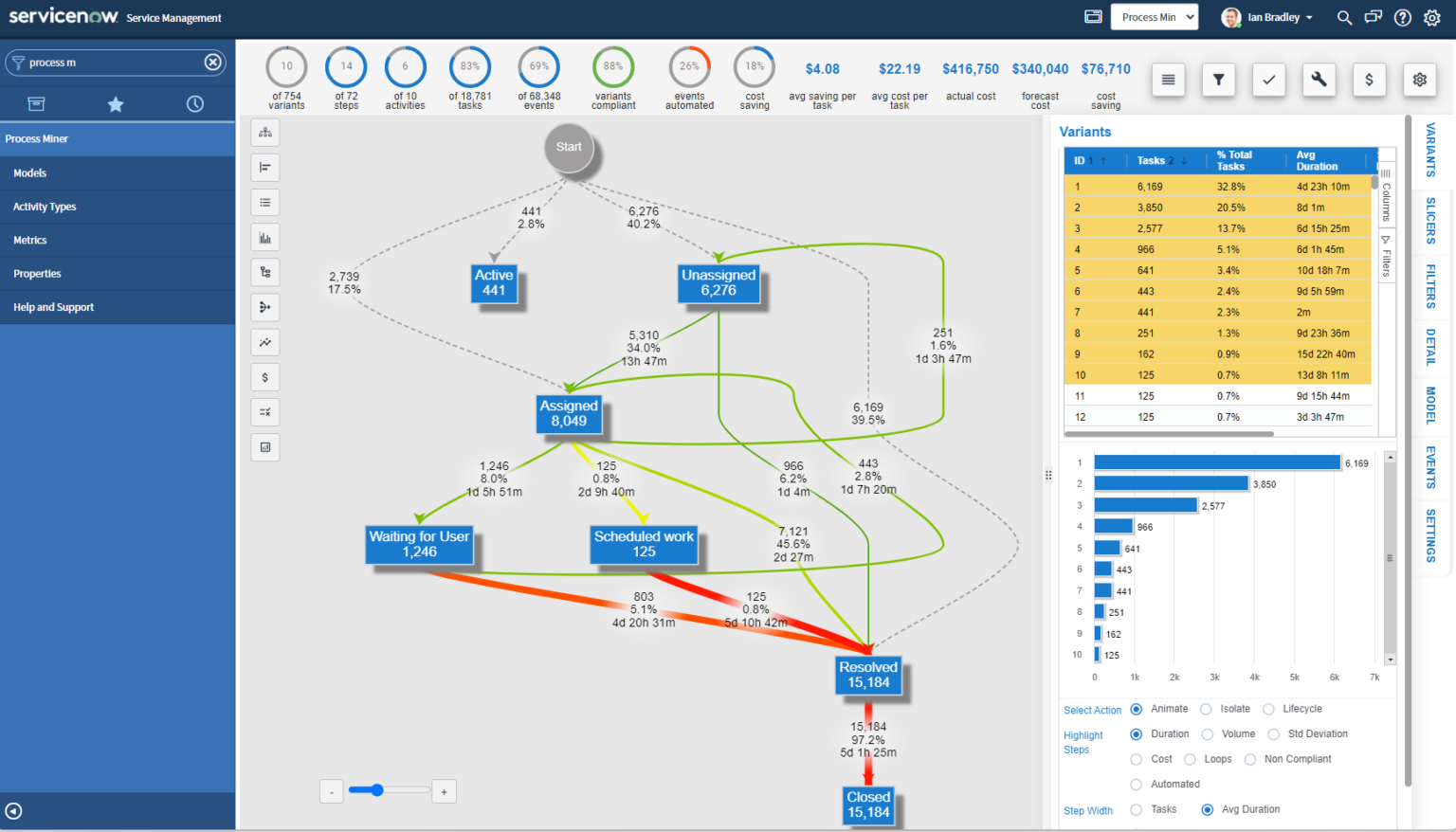This screenshot has width=1456, height=832.
Task: Select the Lifecycle radio option
Action: [1268, 709]
